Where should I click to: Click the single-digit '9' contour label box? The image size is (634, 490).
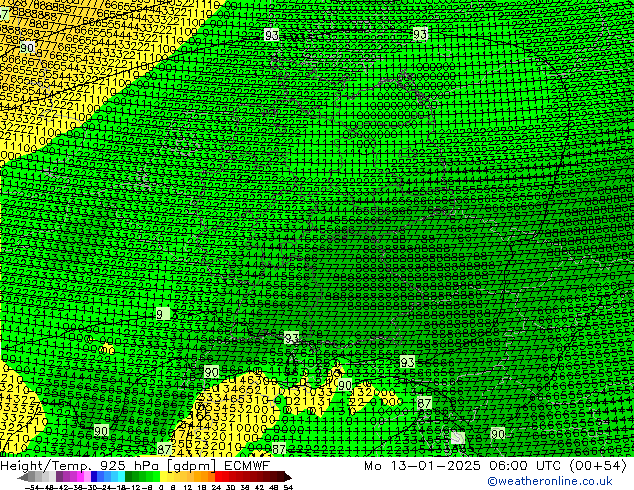pyautogui.click(x=163, y=314)
